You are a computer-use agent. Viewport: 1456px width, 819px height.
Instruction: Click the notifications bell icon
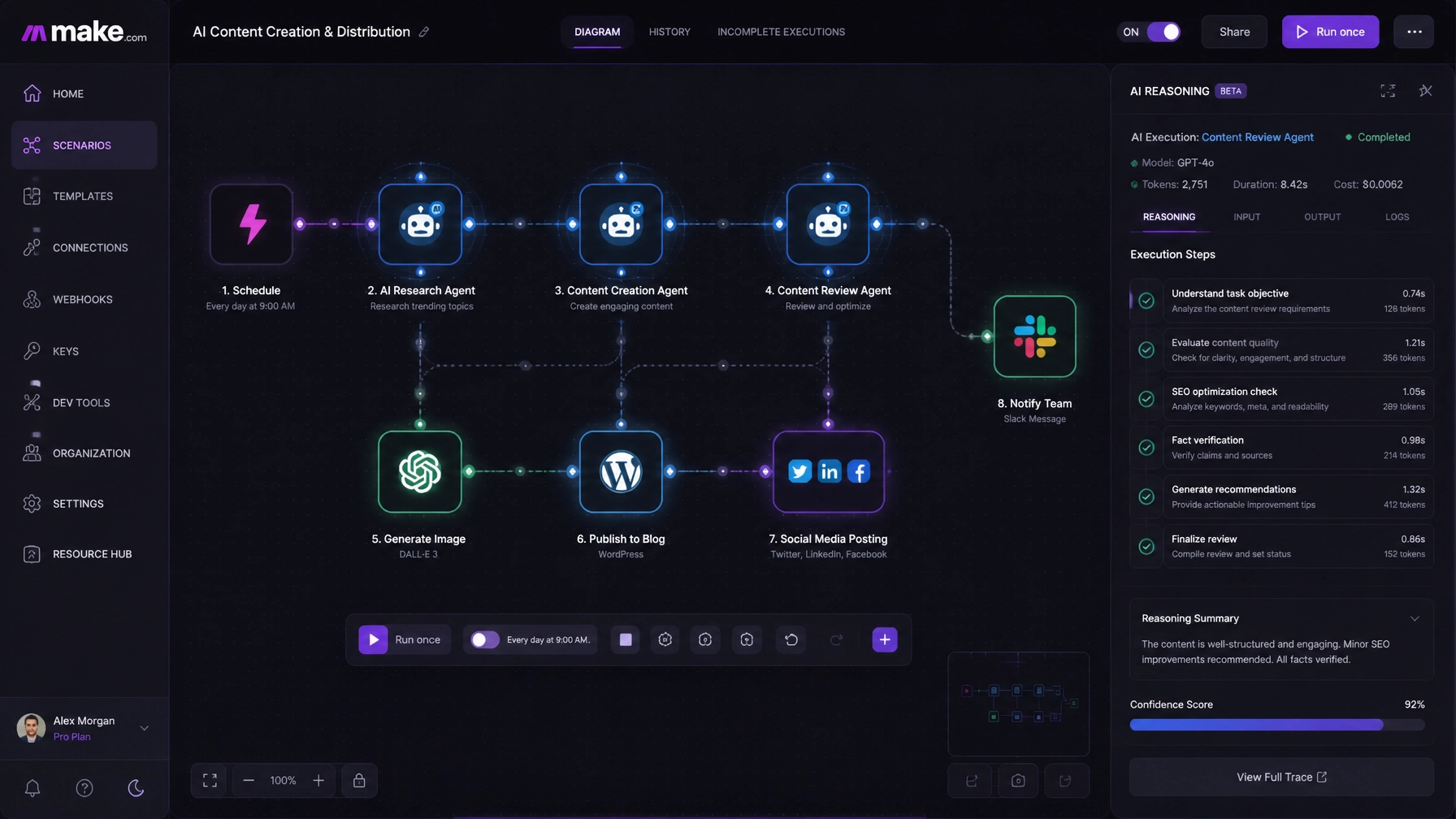[x=32, y=787]
